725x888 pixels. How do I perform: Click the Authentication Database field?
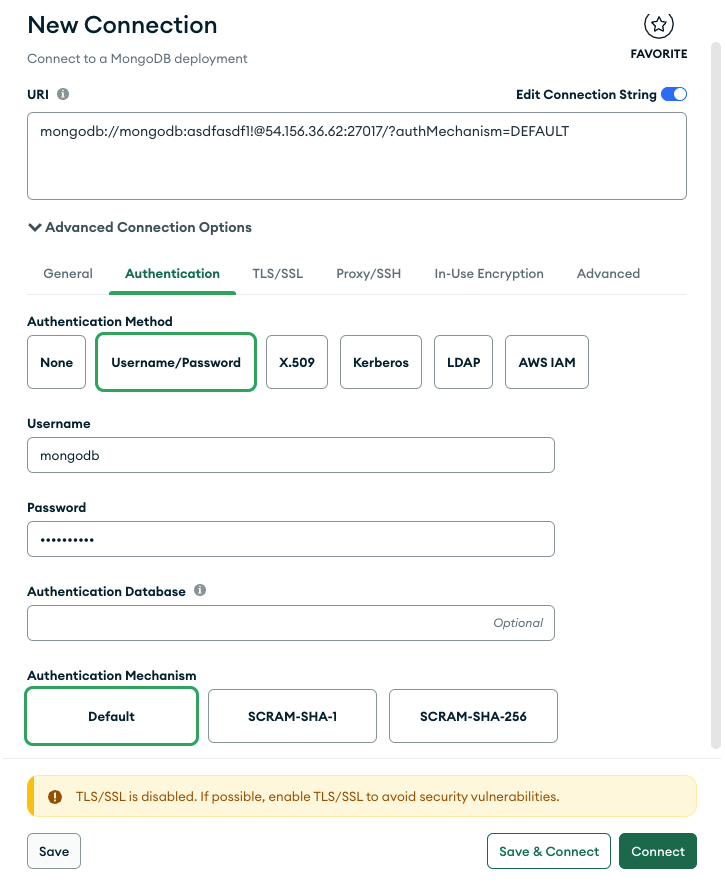[x=291, y=623]
